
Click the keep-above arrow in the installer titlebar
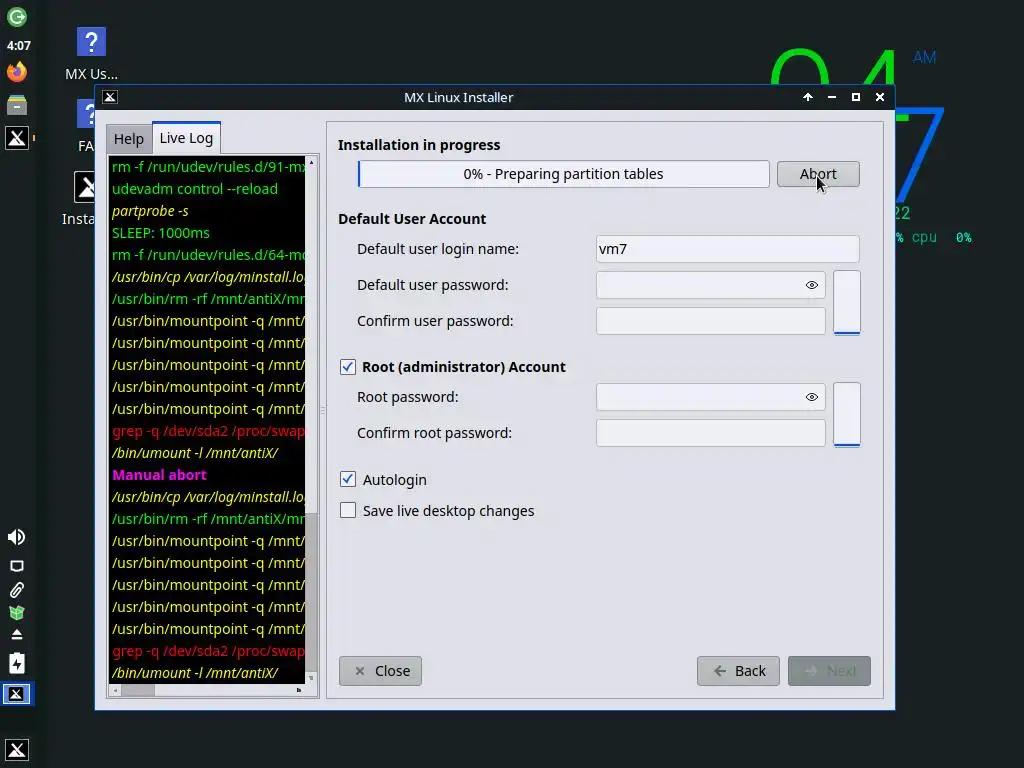pyautogui.click(x=808, y=97)
